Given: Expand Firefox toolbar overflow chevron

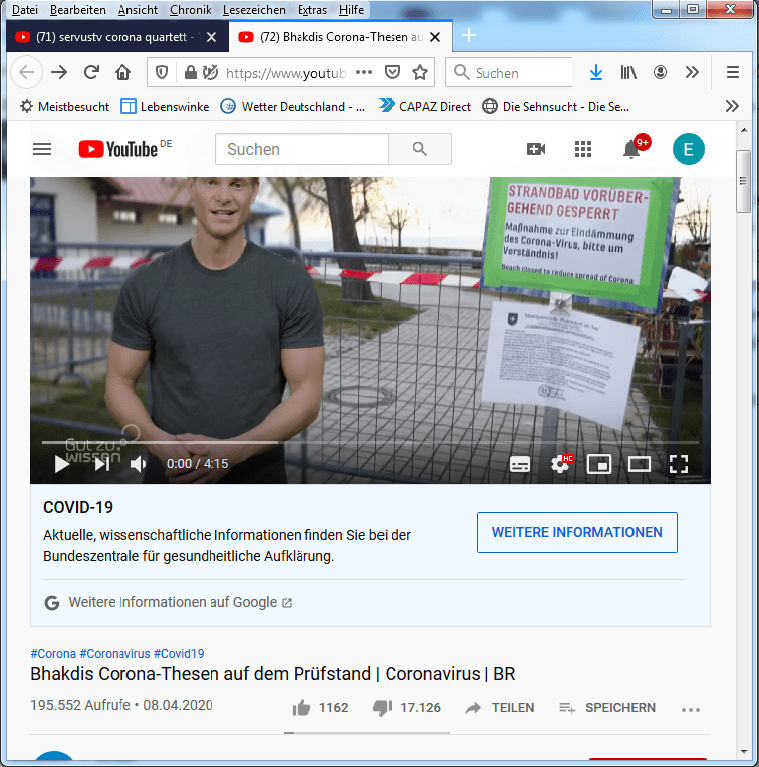Looking at the screenshot, I should [692, 72].
